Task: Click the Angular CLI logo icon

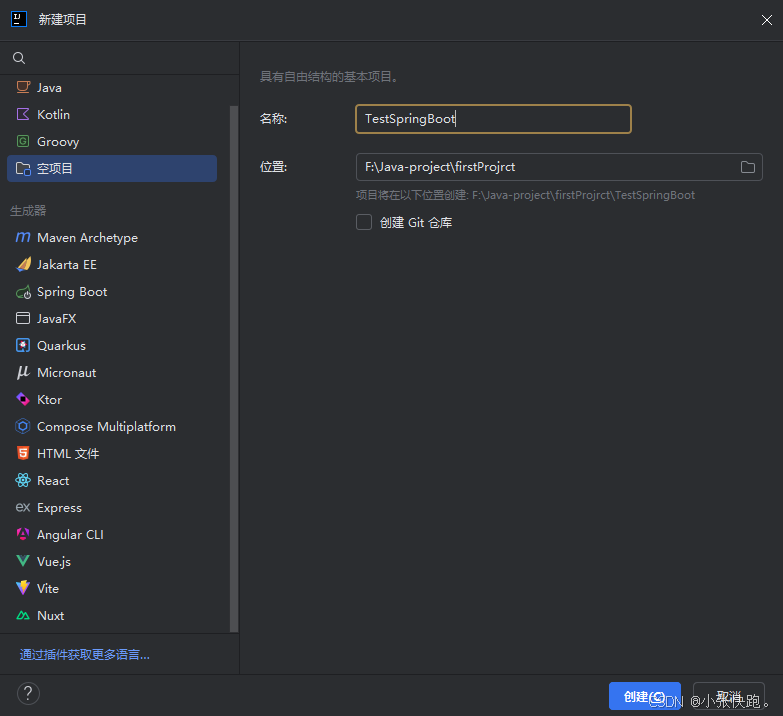Action: [23, 534]
